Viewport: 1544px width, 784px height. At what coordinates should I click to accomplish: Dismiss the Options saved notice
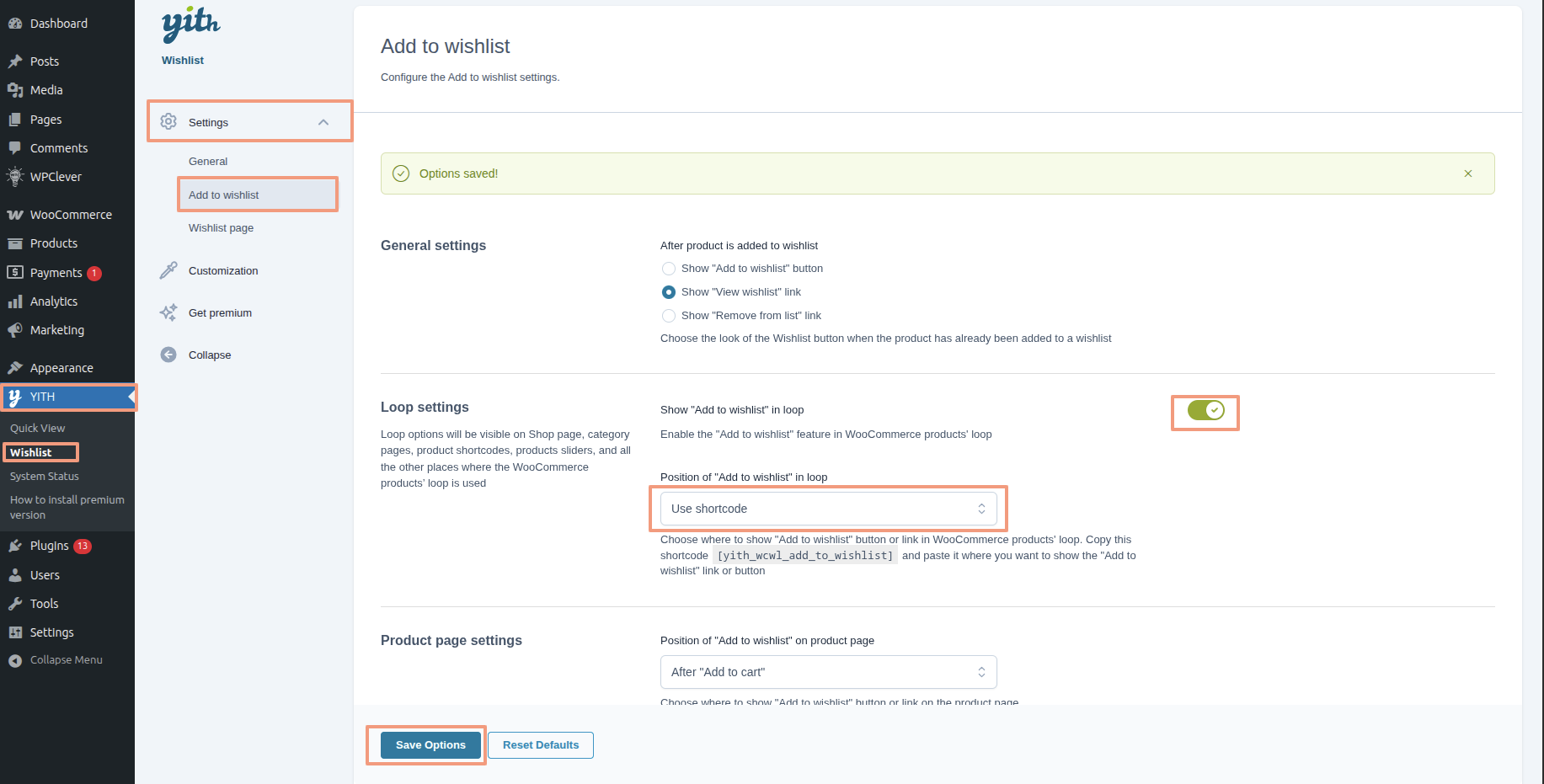click(x=1468, y=173)
